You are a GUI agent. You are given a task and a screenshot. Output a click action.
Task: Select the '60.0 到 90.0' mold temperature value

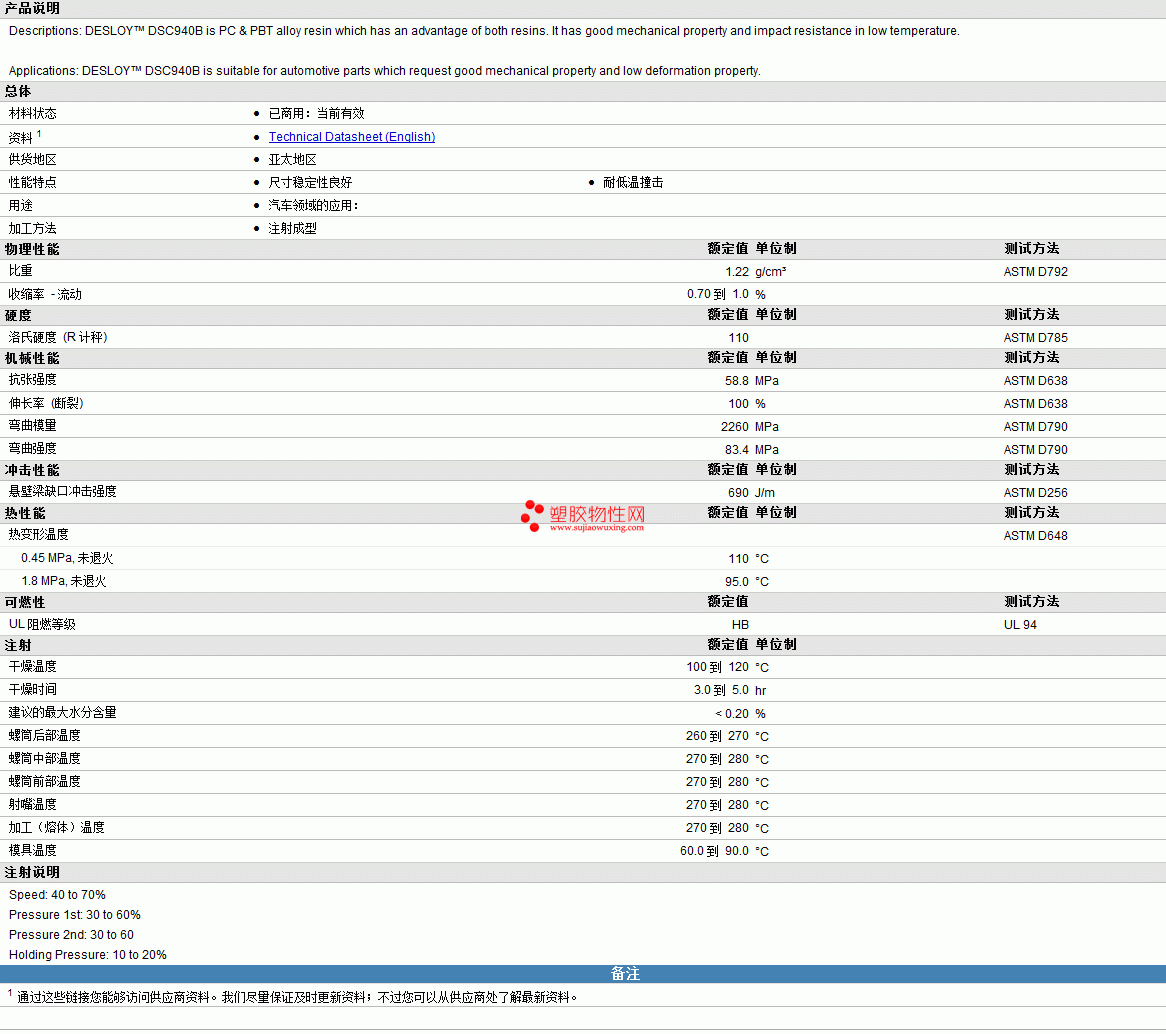(714, 851)
